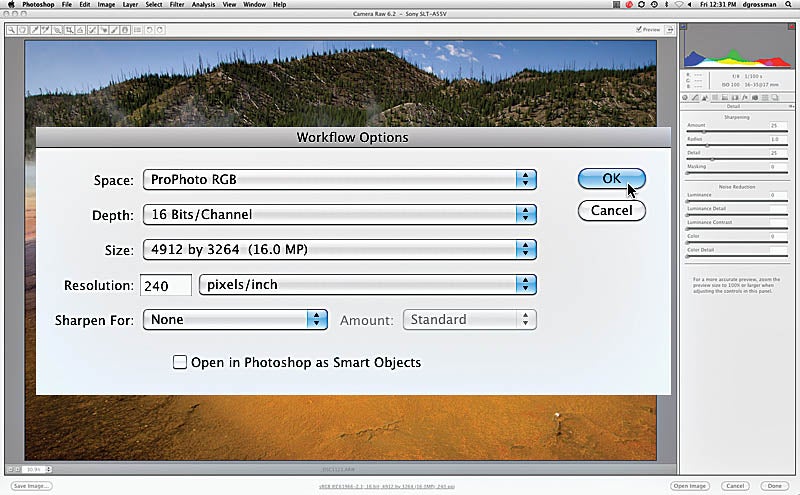Rotate image 90° counterclockwise
Viewport: 800px width, 495px height.
(x=149, y=30)
